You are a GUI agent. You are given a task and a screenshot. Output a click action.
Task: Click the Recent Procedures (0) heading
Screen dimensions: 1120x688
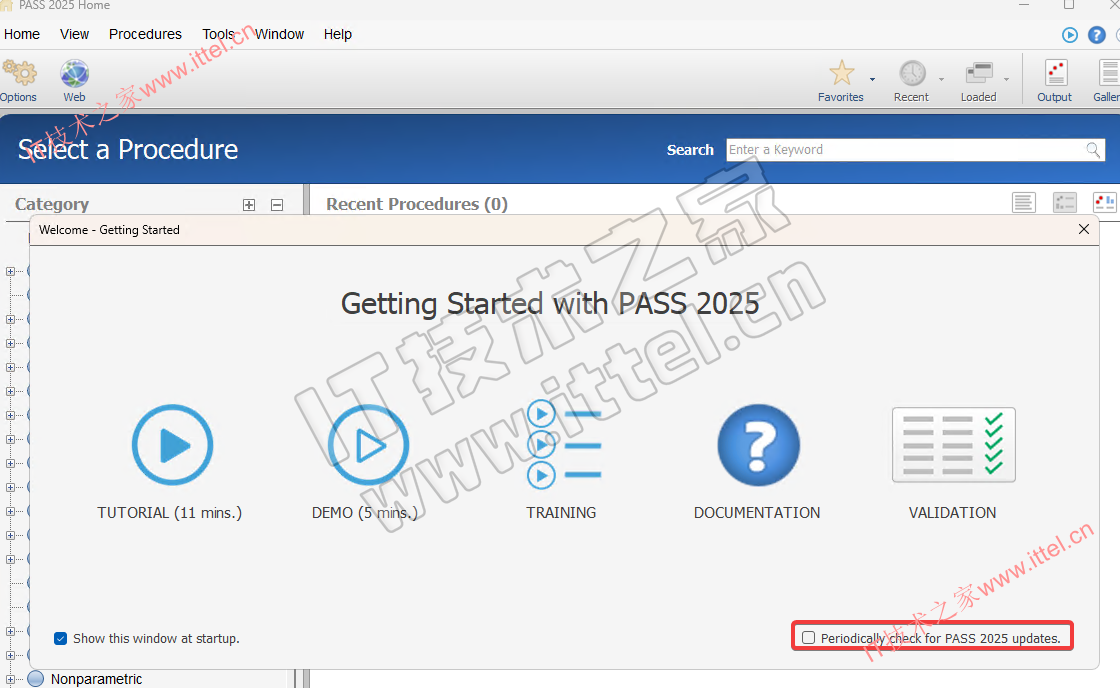(x=417, y=204)
